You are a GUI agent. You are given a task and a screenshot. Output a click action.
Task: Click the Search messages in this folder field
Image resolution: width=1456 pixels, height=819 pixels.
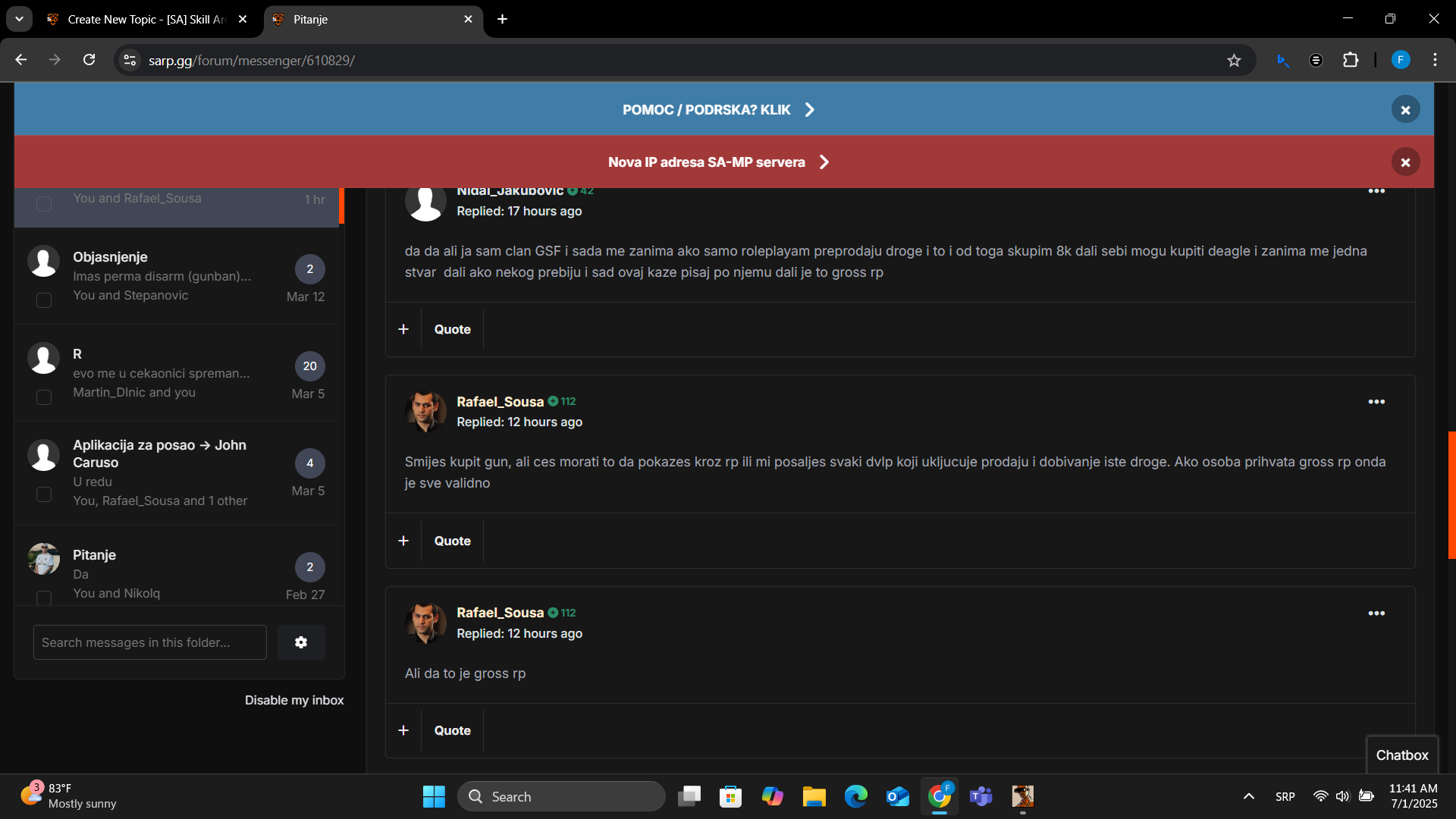point(150,642)
